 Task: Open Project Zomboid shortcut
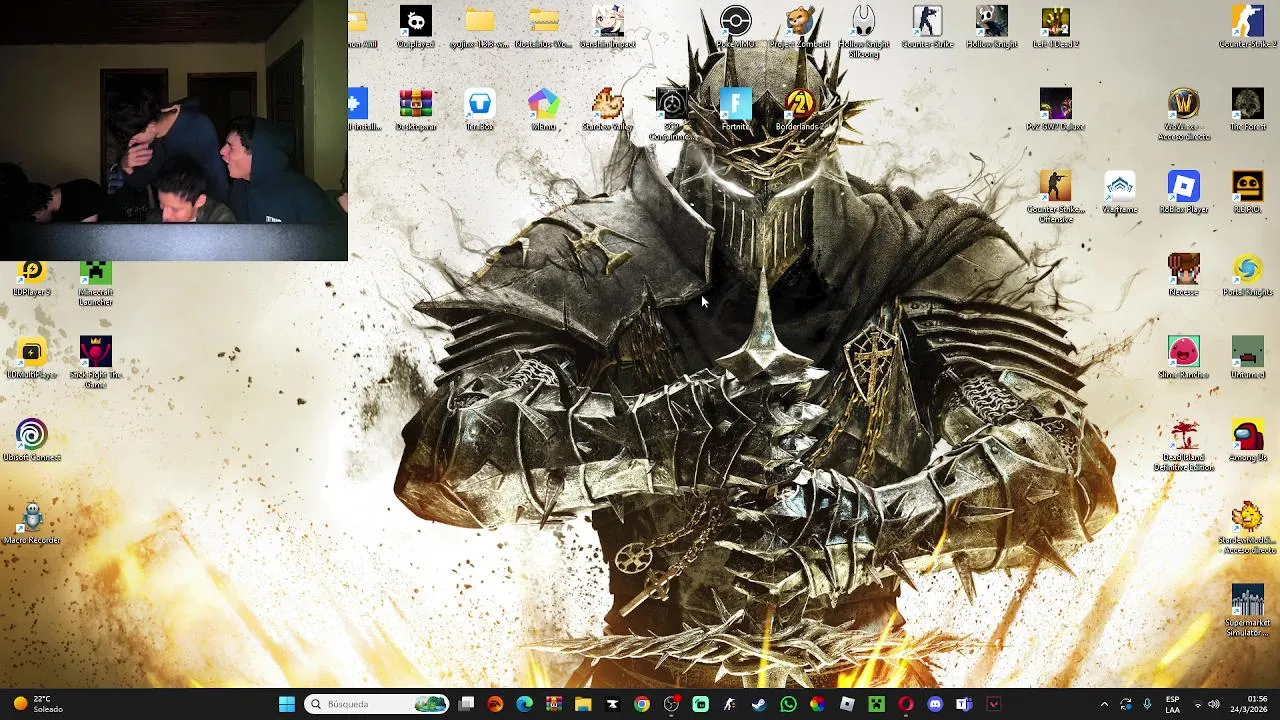[799, 27]
